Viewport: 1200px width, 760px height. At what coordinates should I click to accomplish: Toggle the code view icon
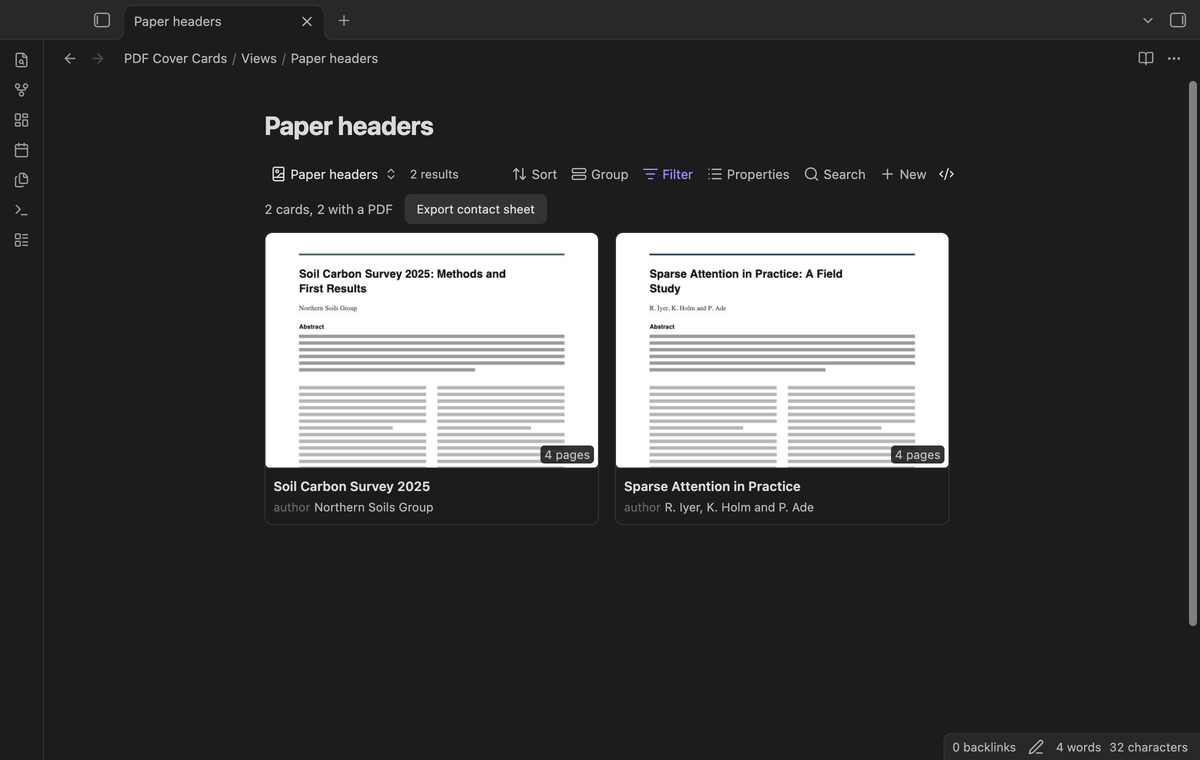[x=947, y=174]
